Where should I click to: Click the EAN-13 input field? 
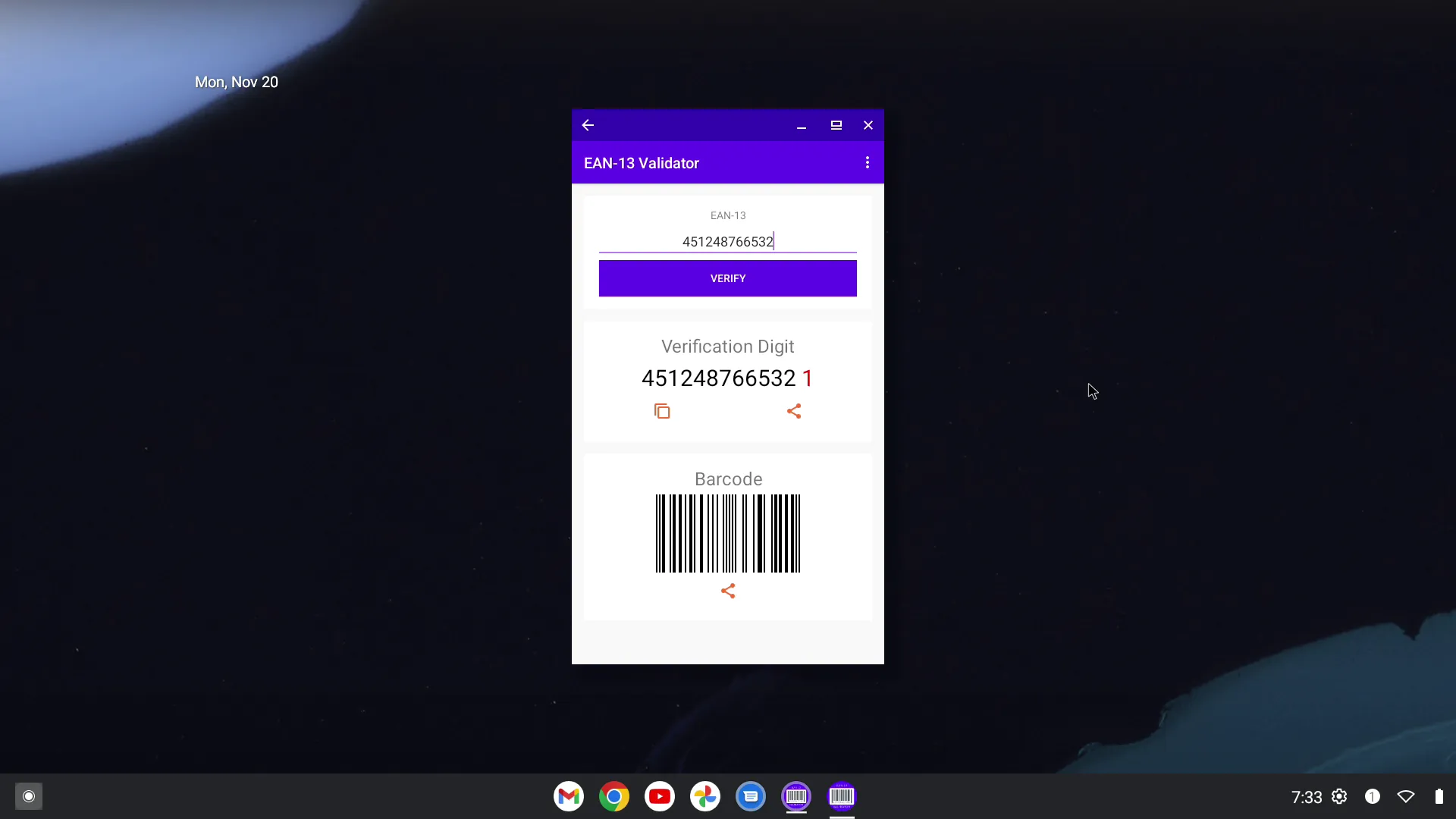[x=728, y=241]
